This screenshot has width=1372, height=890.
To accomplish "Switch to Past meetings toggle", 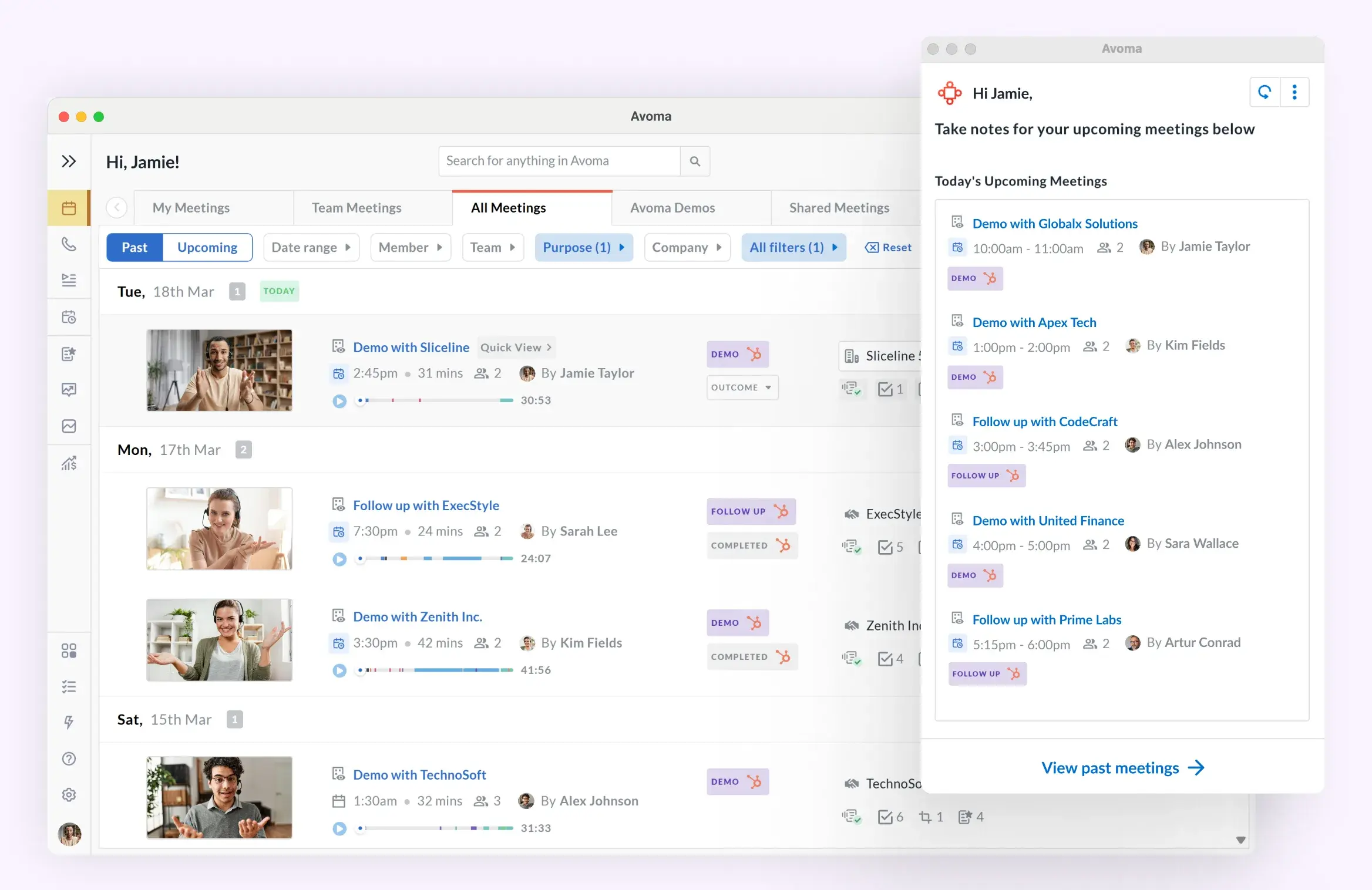I will pyautogui.click(x=134, y=247).
